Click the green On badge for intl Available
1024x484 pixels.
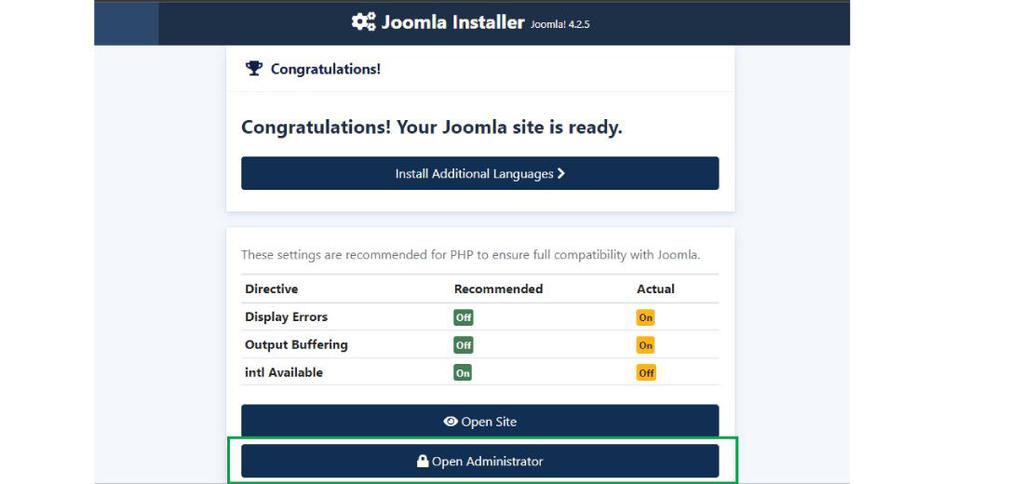[x=463, y=373]
